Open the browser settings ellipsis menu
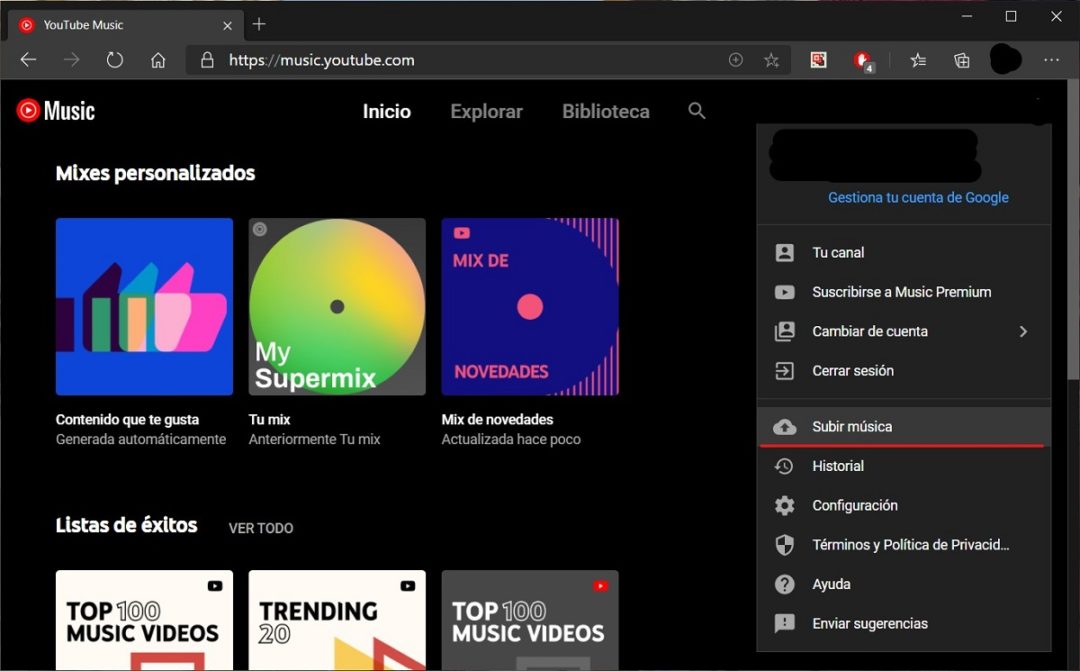Viewport: 1080px width, 671px height. coord(1051,60)
